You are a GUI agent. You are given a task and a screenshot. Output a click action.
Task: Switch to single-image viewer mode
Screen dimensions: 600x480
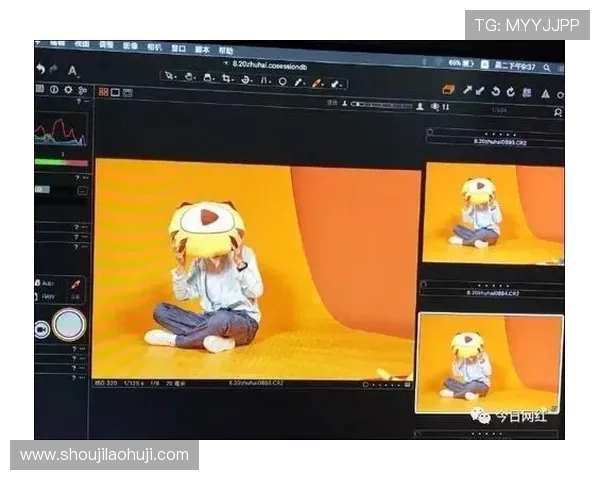[115, 92]
